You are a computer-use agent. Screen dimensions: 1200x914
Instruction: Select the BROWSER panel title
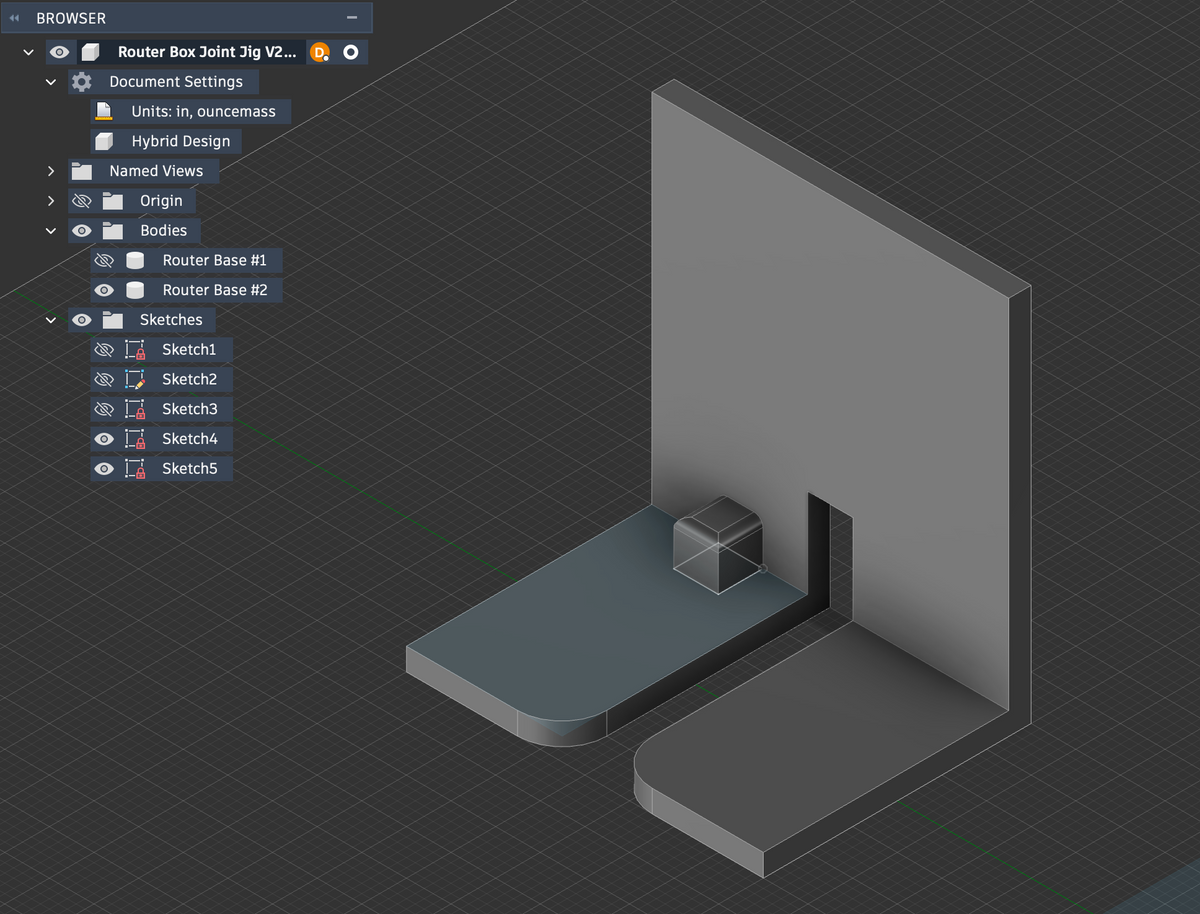(x=71, y=18)
